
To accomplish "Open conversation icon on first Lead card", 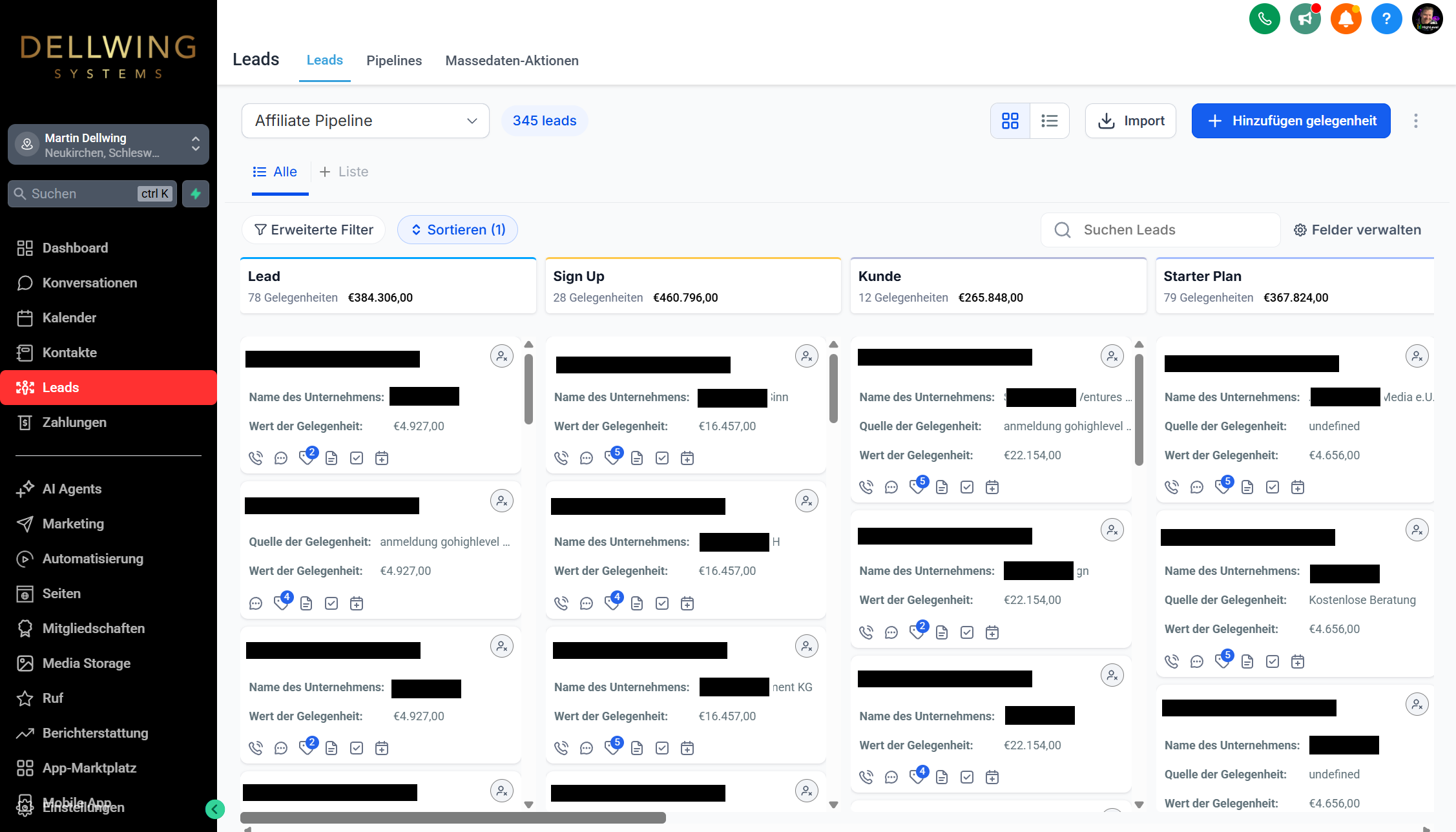I will pyautogui.click(x=281, y=458).
